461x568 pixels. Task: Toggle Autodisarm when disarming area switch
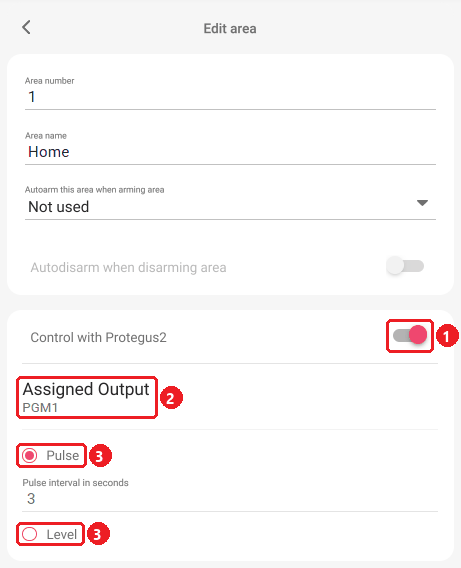click(x=405, y=266)
